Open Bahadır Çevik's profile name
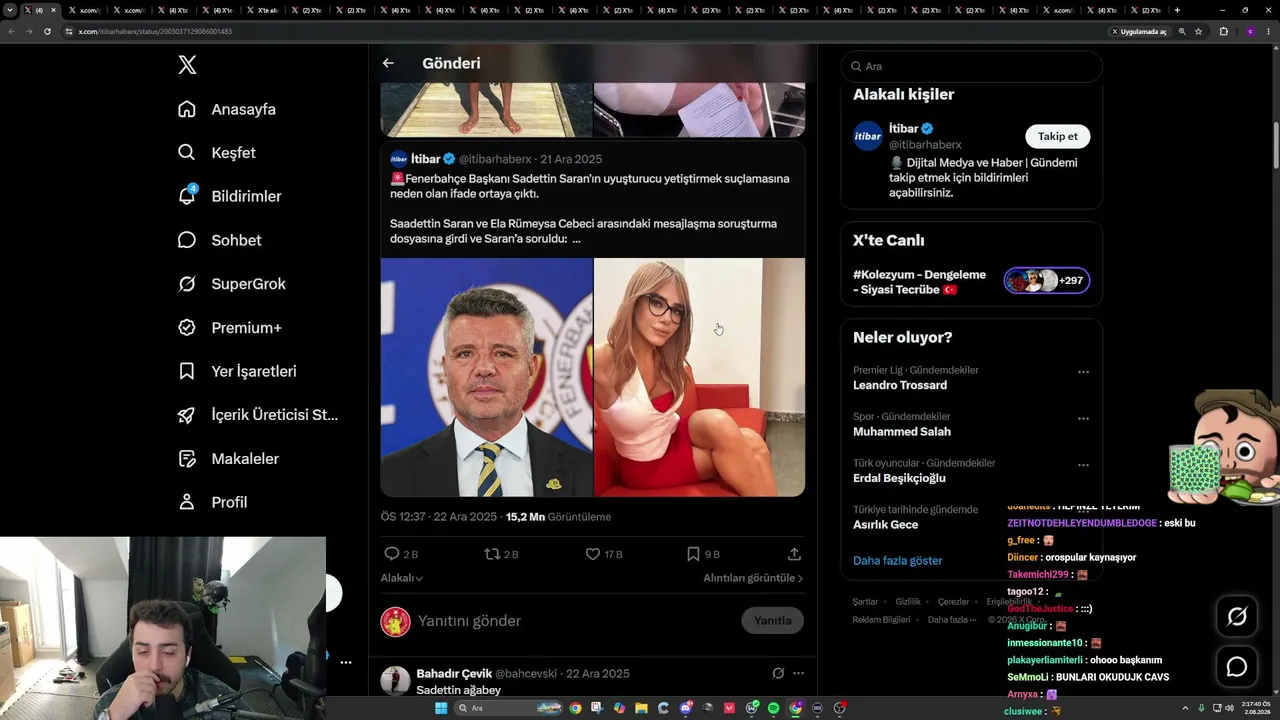 click(454, 673)
